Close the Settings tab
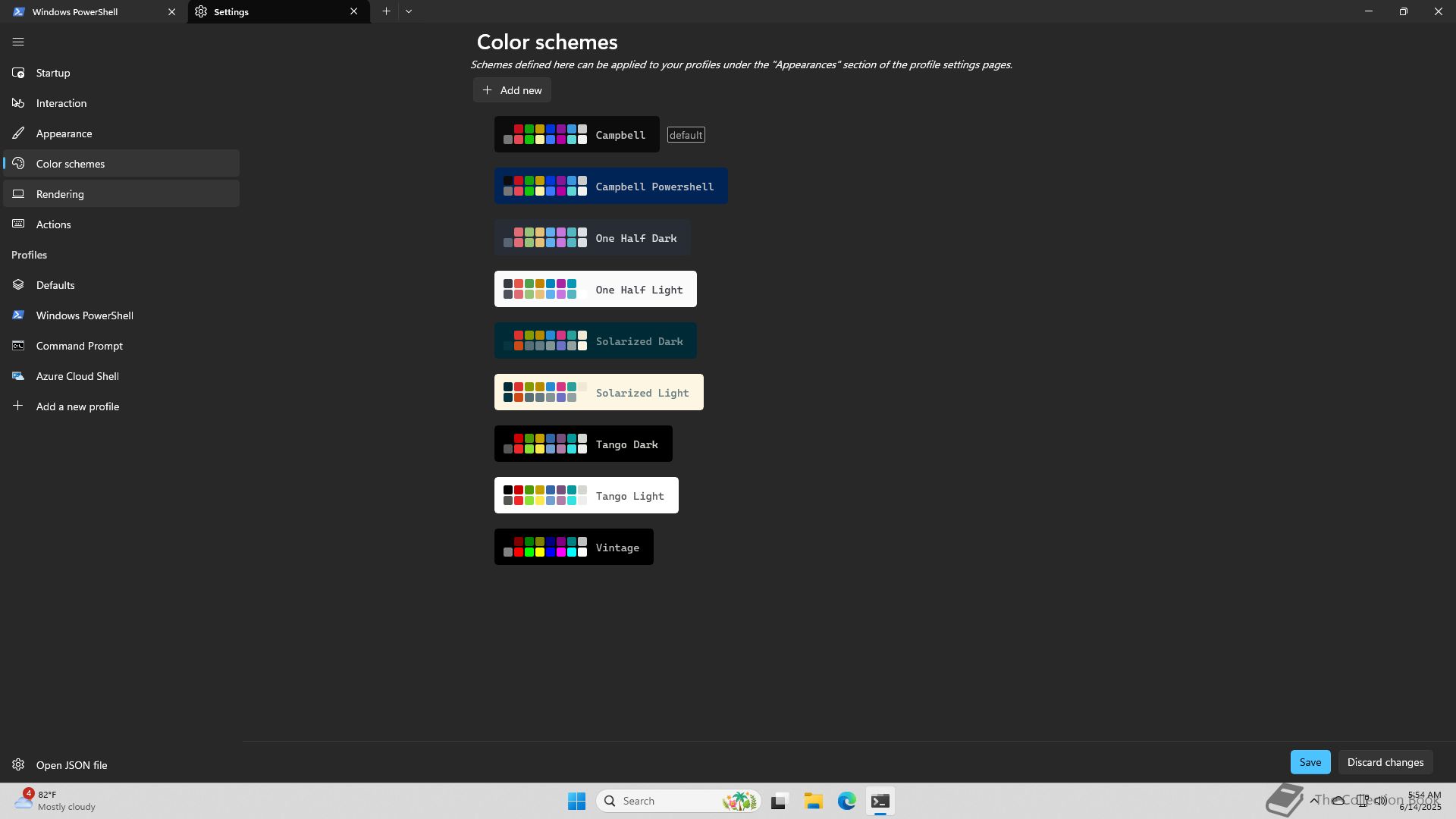1456x819 pixels. [353, 11]
